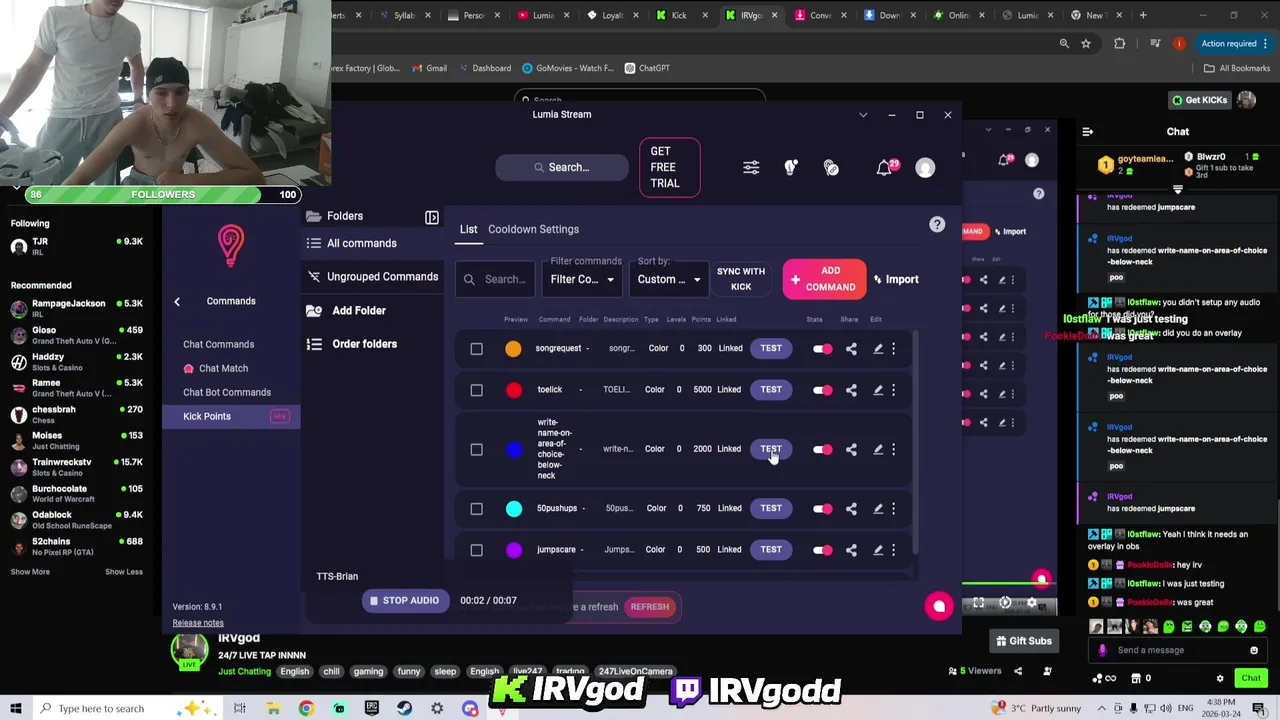Edit the jumpscare command
Image resolution: width=1280 pixels, height=720 pixels.
[878, 550]
